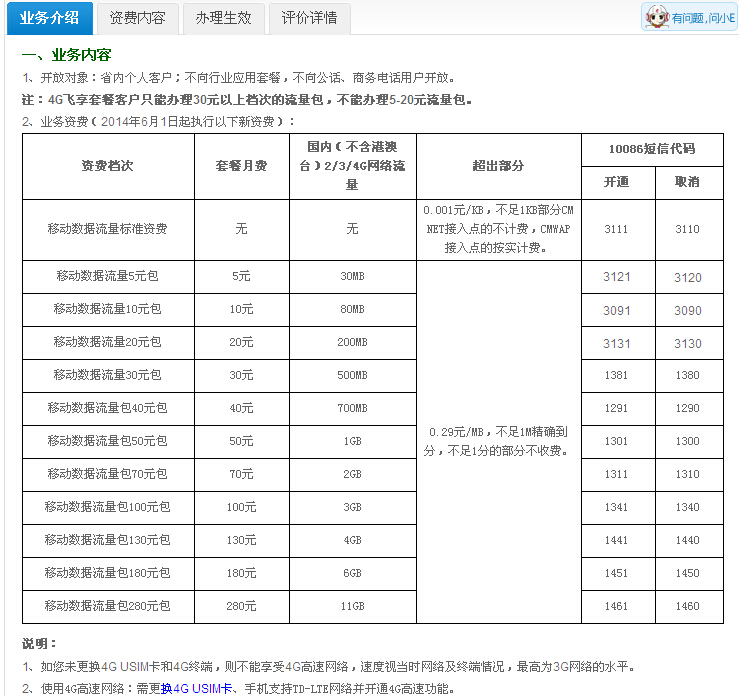Click the 说明 heading below the table
The height and width of the screenshot is (696, 739).
point(39,644)
